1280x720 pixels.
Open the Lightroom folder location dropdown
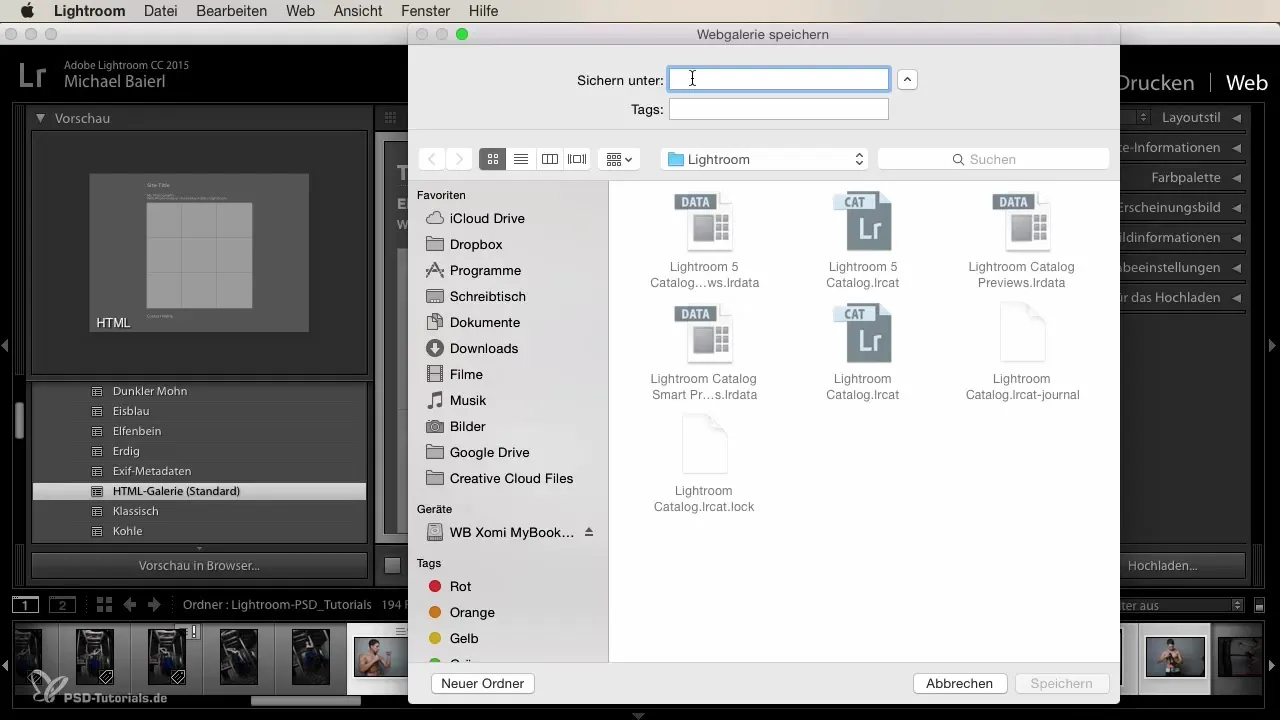[x=765, y=159]
